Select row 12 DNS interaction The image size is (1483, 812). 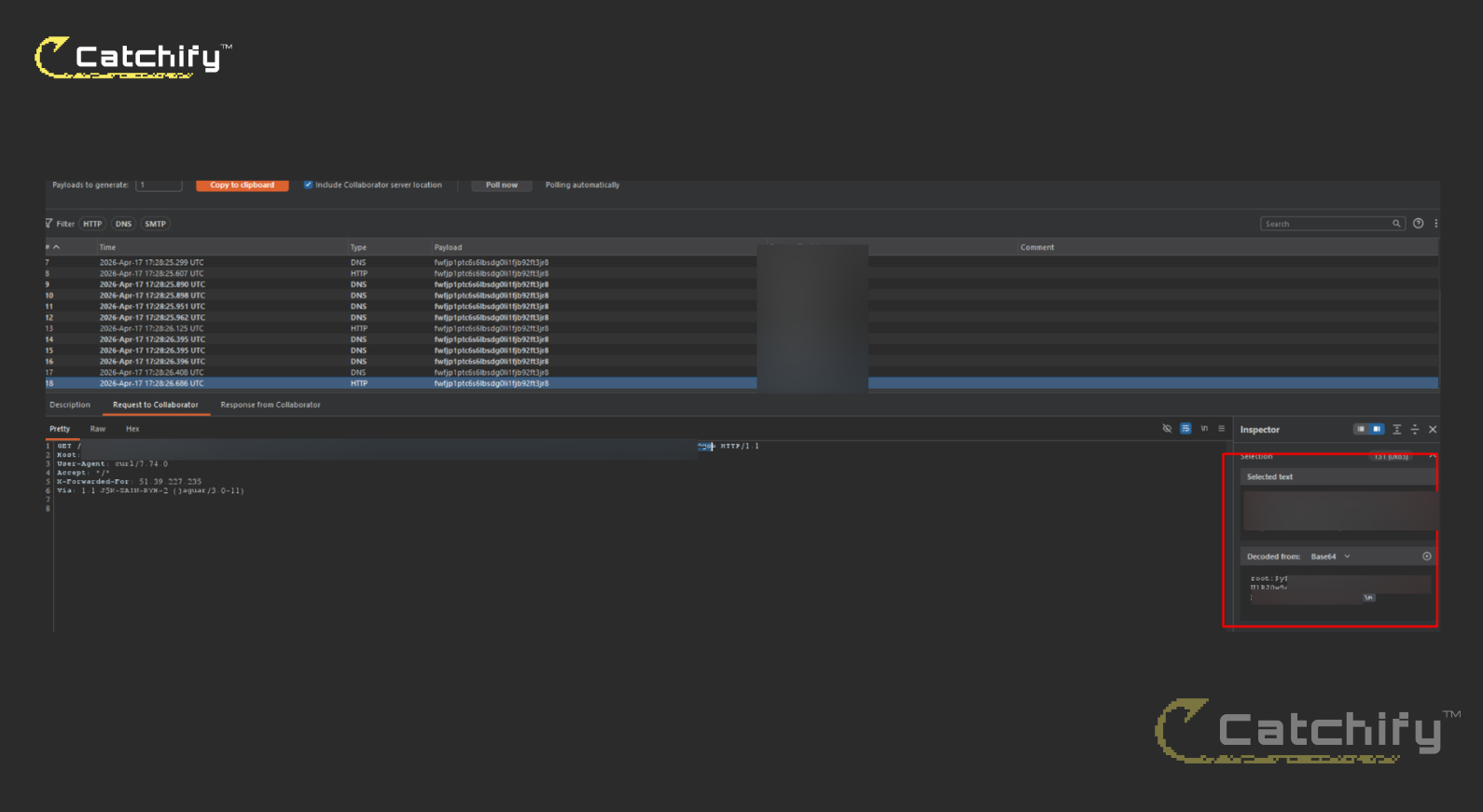click(x=741, y=317)
